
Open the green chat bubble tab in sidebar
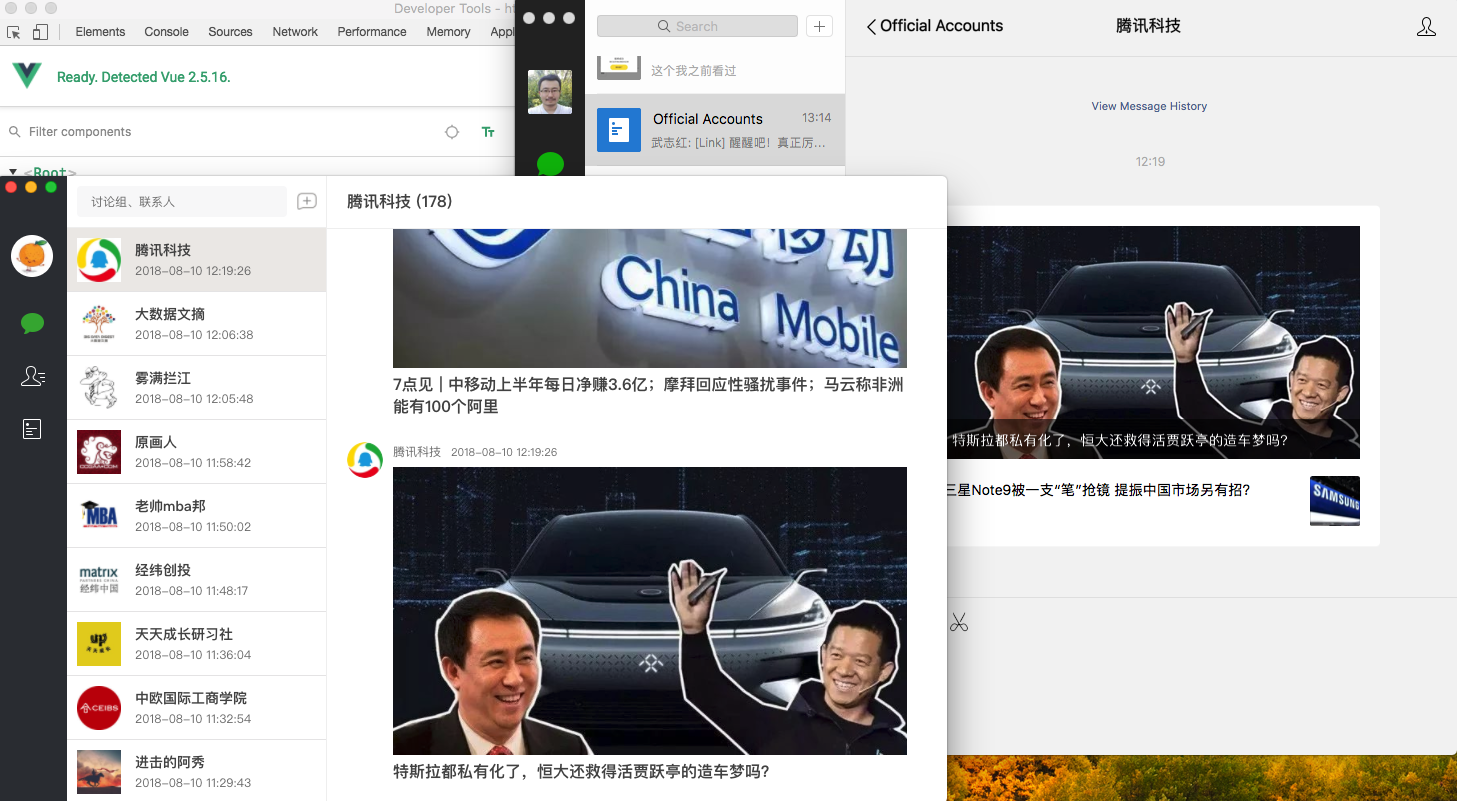32,323
